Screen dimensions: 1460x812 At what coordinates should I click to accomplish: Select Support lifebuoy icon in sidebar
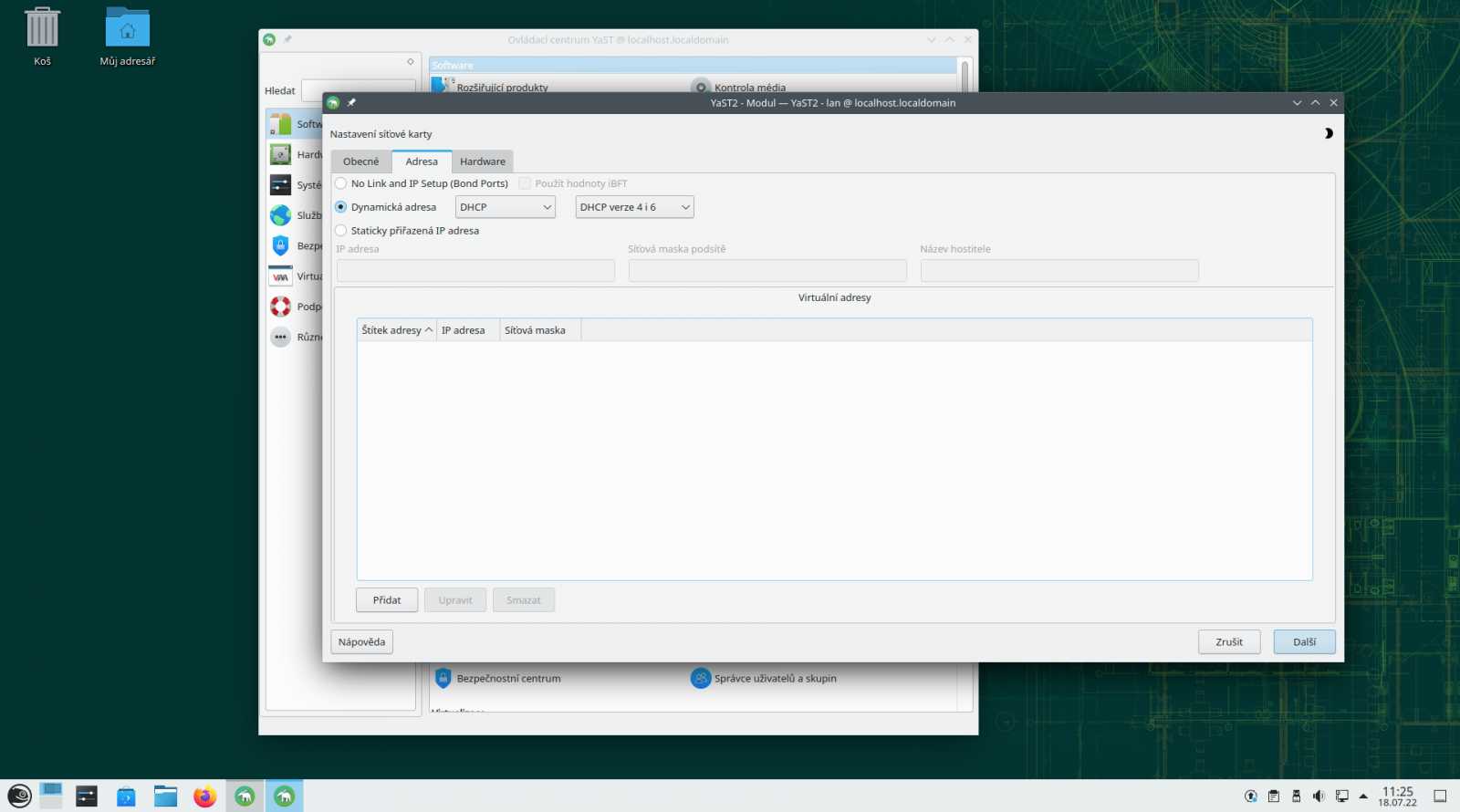pos(280,307)
